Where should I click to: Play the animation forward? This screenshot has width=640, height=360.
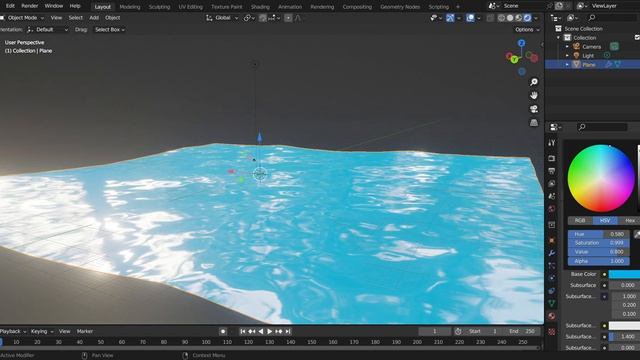269,331
